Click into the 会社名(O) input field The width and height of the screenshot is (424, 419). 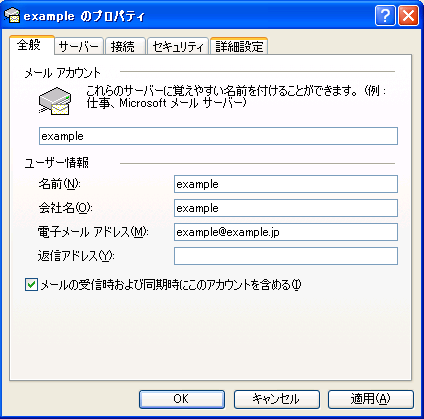point(286,208)
